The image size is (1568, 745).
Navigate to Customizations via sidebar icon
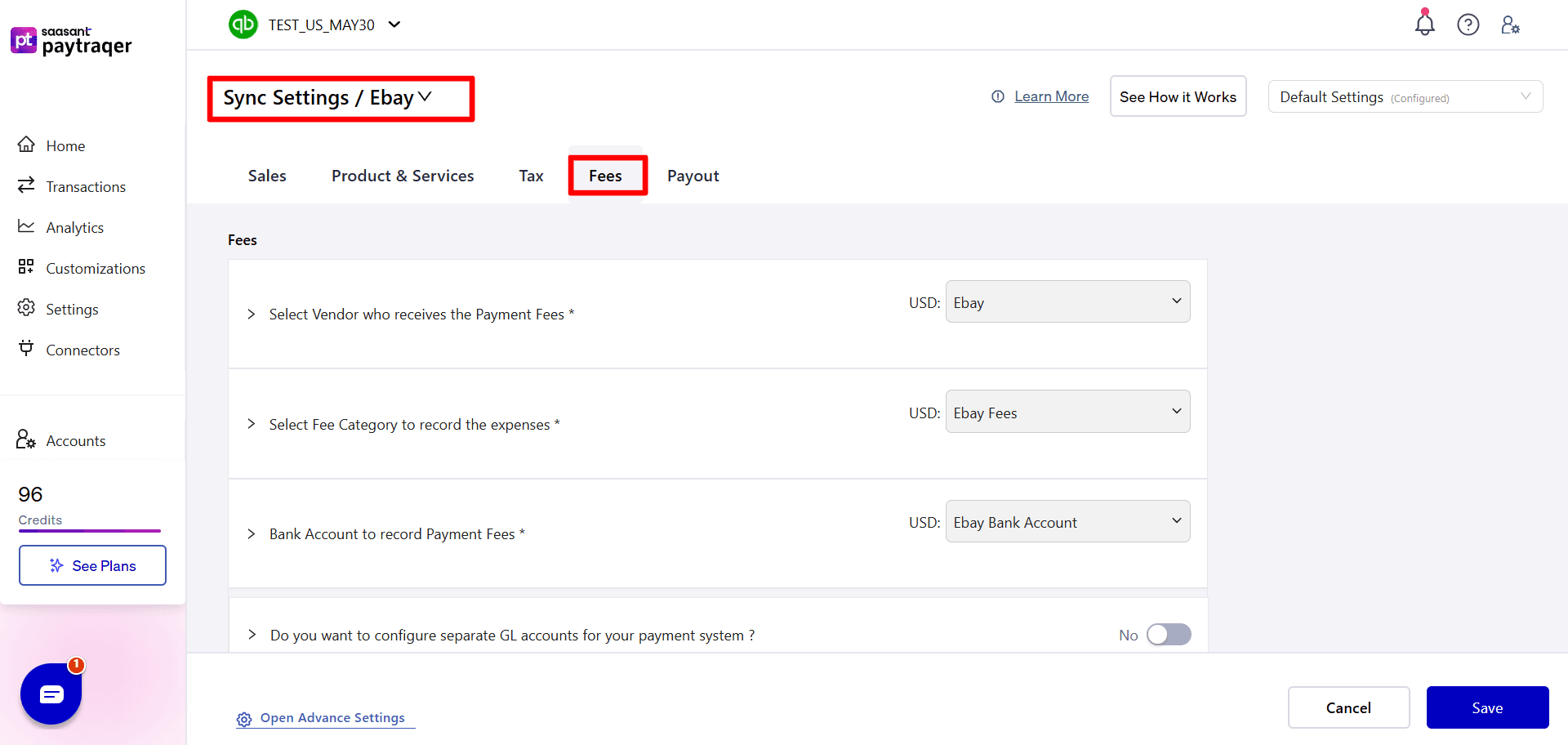(95, 268)
